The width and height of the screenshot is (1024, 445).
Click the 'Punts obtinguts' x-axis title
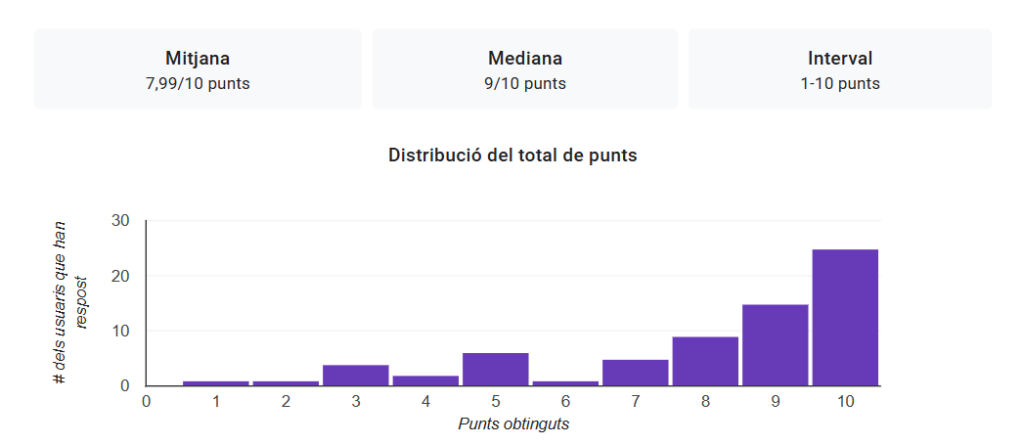(x=513, y=424)
